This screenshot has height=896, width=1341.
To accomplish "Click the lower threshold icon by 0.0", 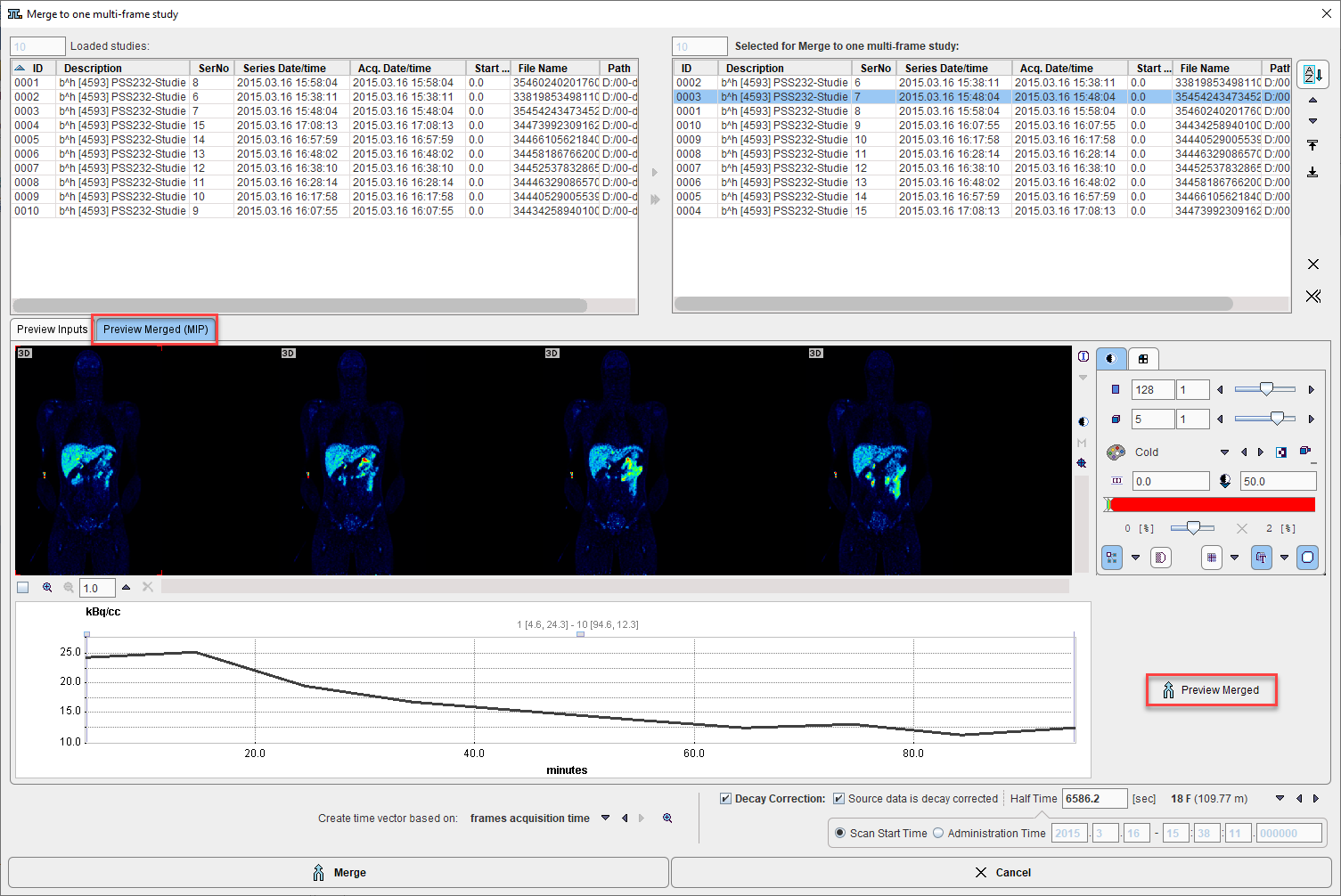I will 1116,481.
